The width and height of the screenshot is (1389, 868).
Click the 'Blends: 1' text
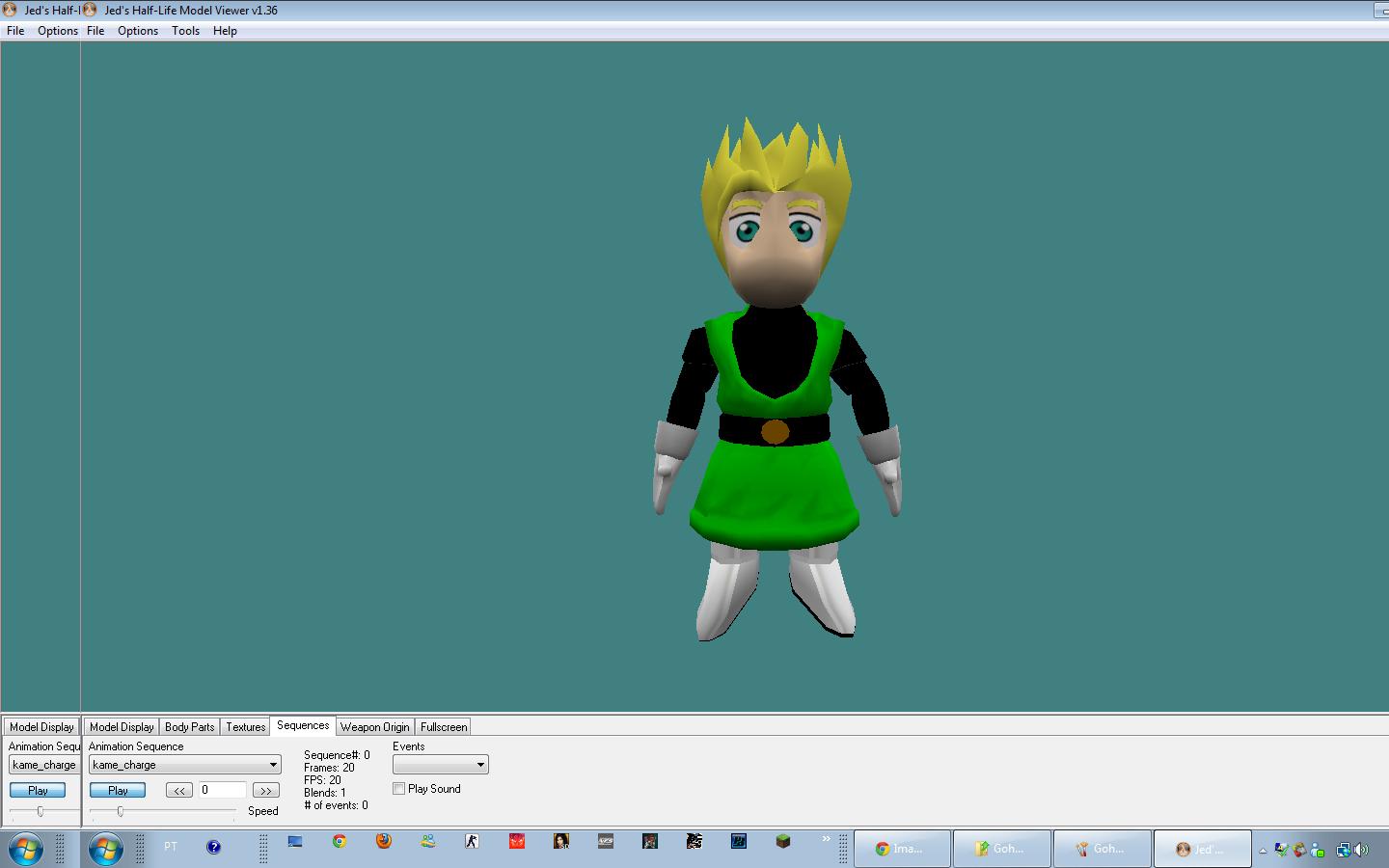coord(324,793)
